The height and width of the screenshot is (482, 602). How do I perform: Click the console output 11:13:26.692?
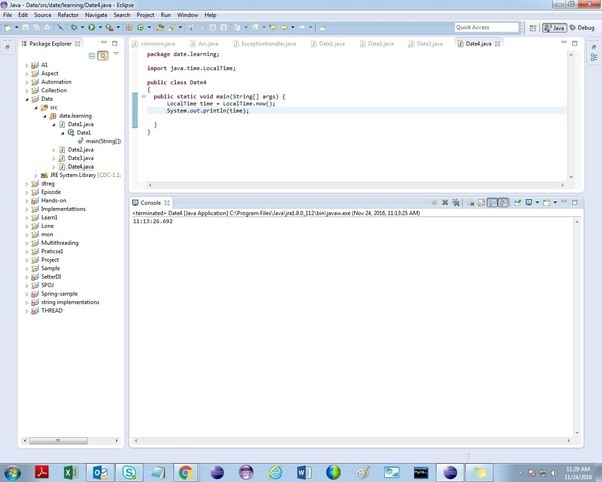click(x=153, y=221)
